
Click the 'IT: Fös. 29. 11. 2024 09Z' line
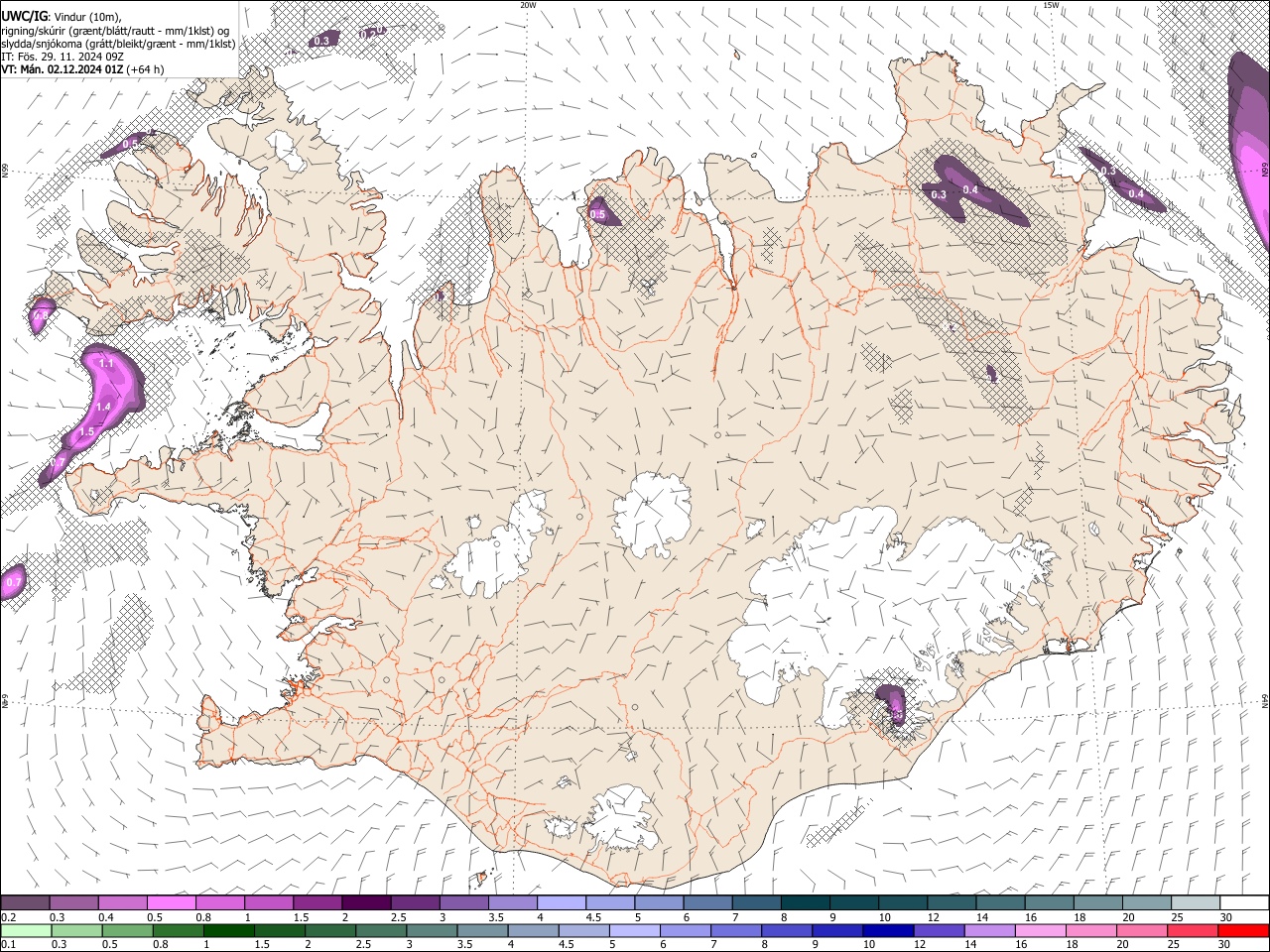pos(62,57)
